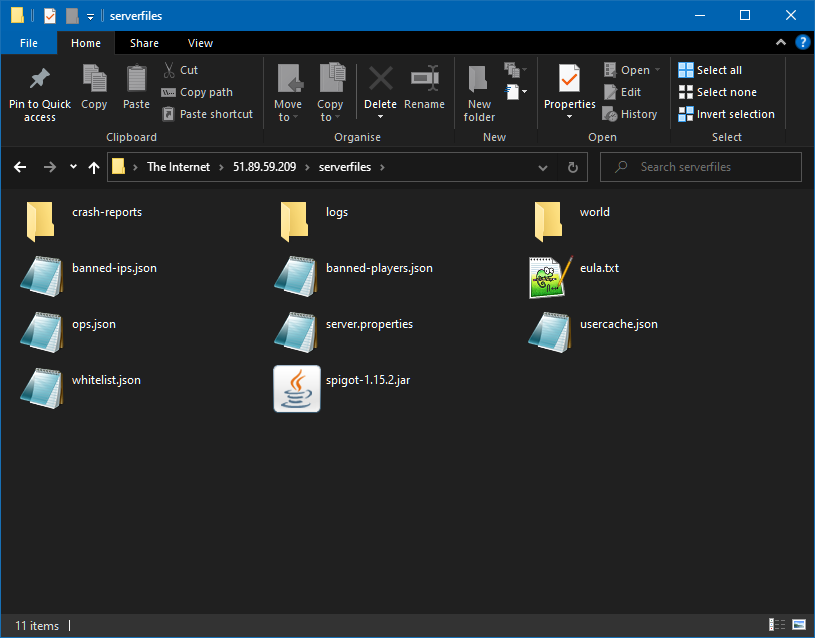Switch to the View ribbon tab
This screenshot has width=815, height=638.
pos(200,43)
